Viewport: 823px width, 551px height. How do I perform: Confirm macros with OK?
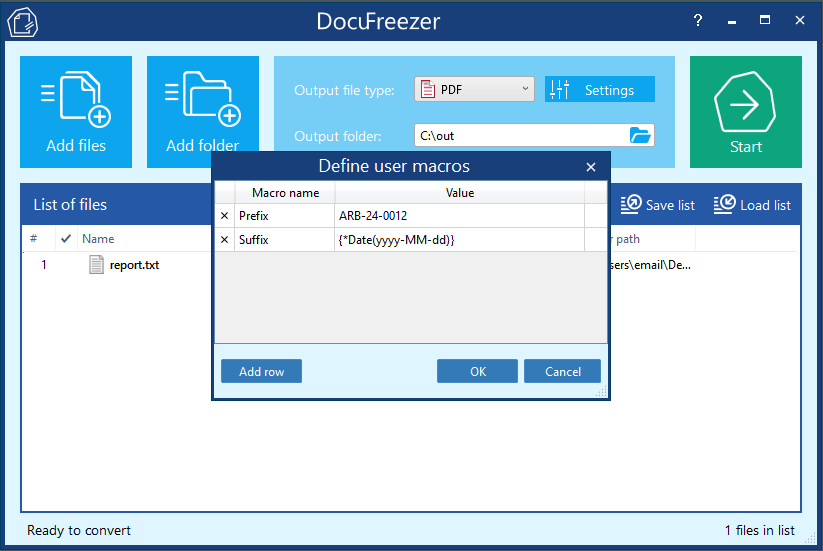point(477,371)
